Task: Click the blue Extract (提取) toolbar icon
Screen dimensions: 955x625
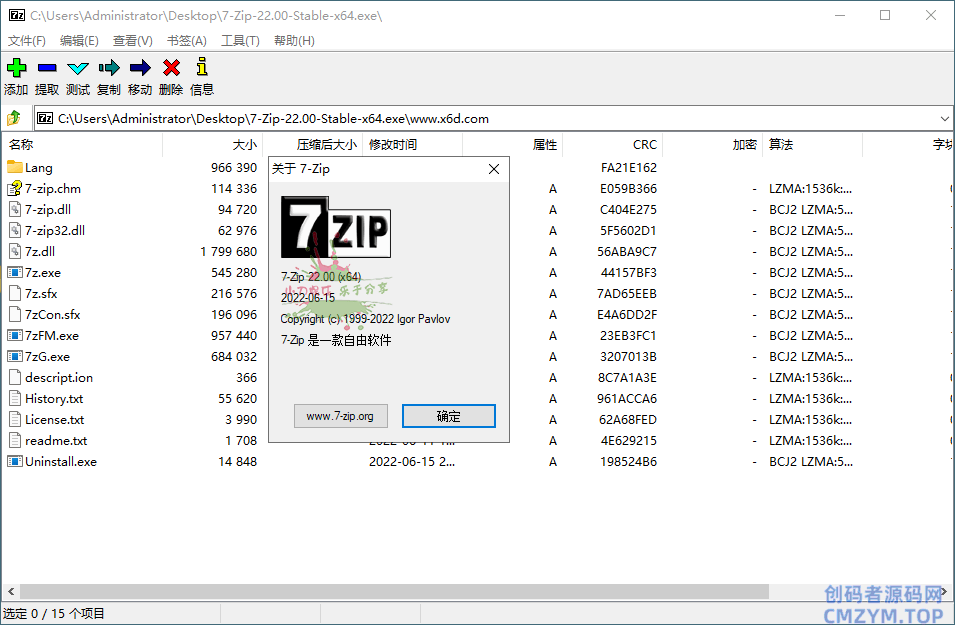Action: click(47, 68)
